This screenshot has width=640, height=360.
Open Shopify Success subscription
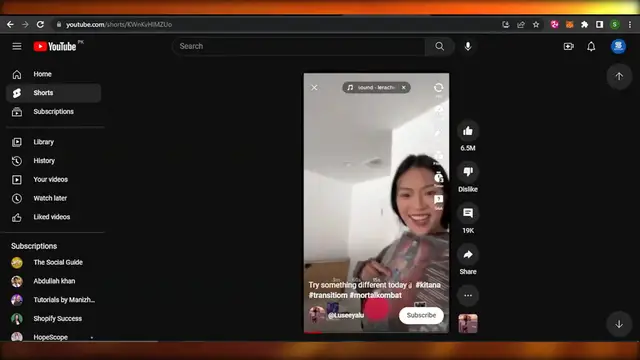53,319
